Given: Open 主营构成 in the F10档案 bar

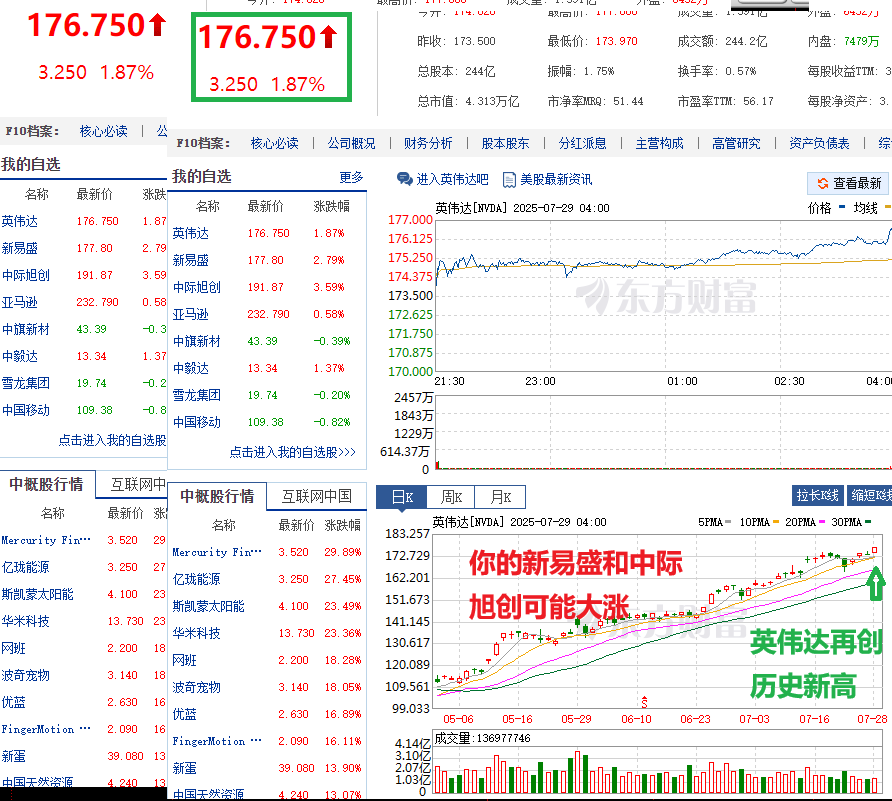Looking at the screenshot, I should [659, 143].
